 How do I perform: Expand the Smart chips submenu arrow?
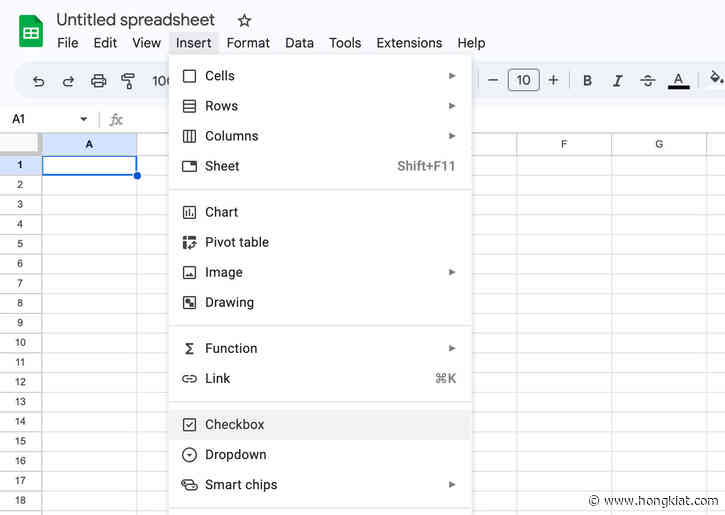(x=452, y=484)
